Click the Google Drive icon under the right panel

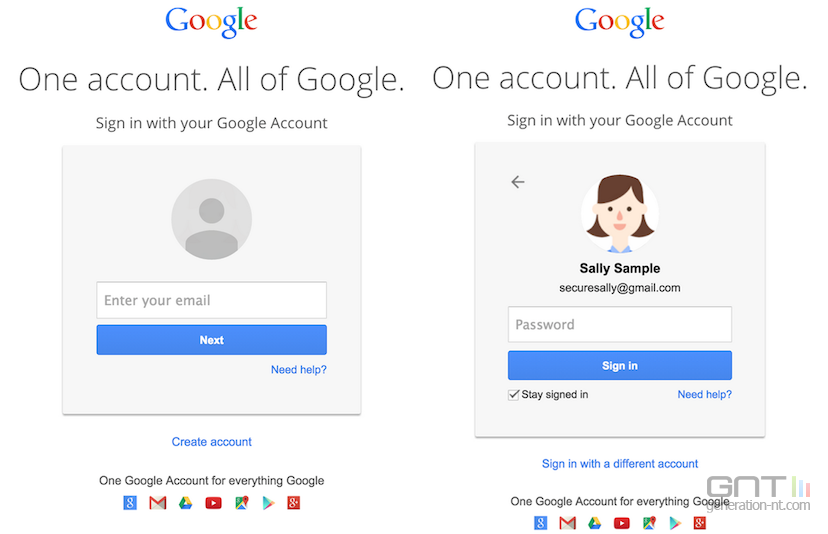point(595,523)
